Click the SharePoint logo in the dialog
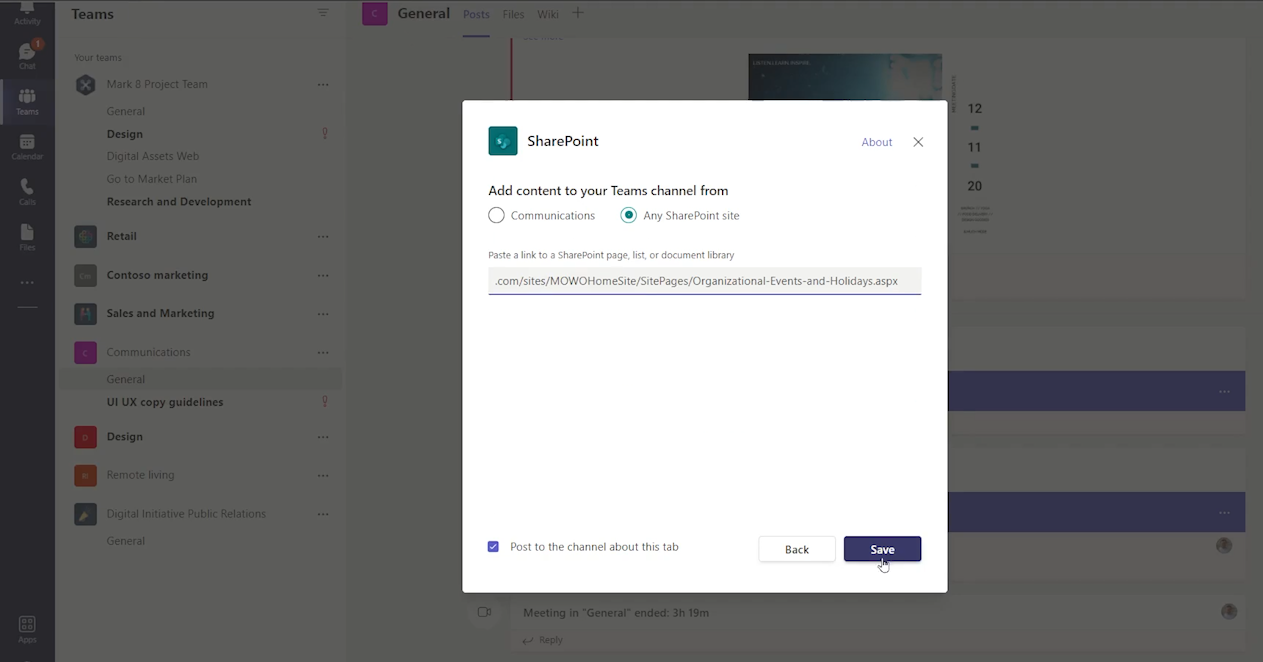Image resolution: width=1263 pixels, height=662 pixels. pyautogui.click(x=503, y=141)
